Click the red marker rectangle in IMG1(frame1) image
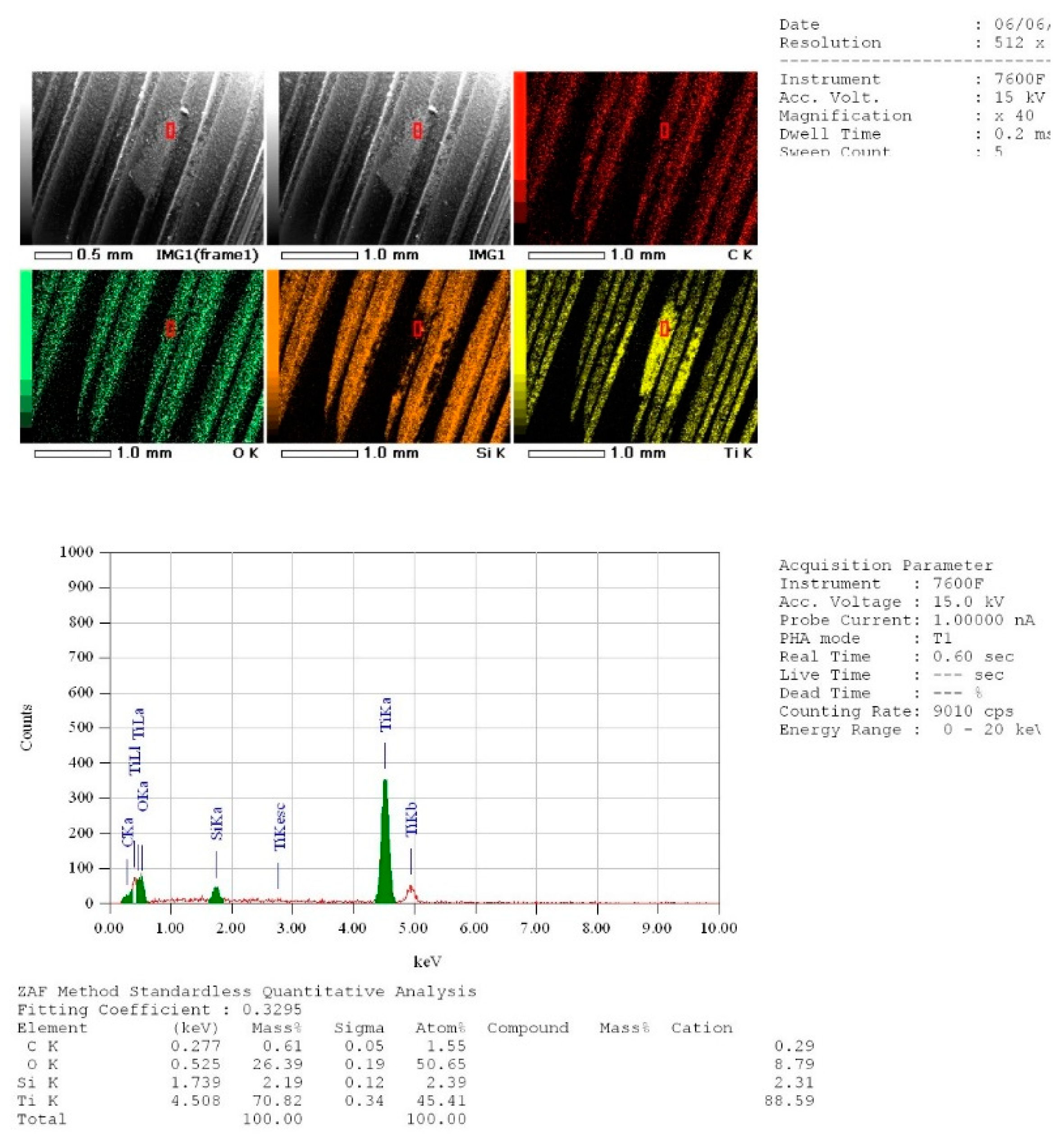1064x1143 pixels. tap(170, 131)
